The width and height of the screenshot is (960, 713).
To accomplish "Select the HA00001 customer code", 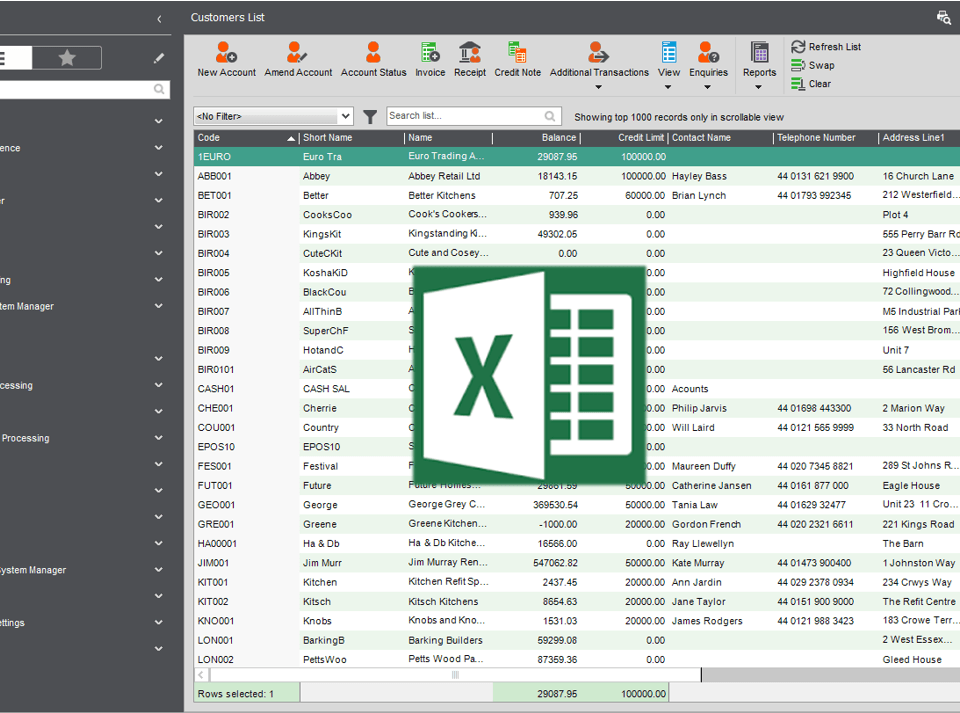I will (217, 543).
